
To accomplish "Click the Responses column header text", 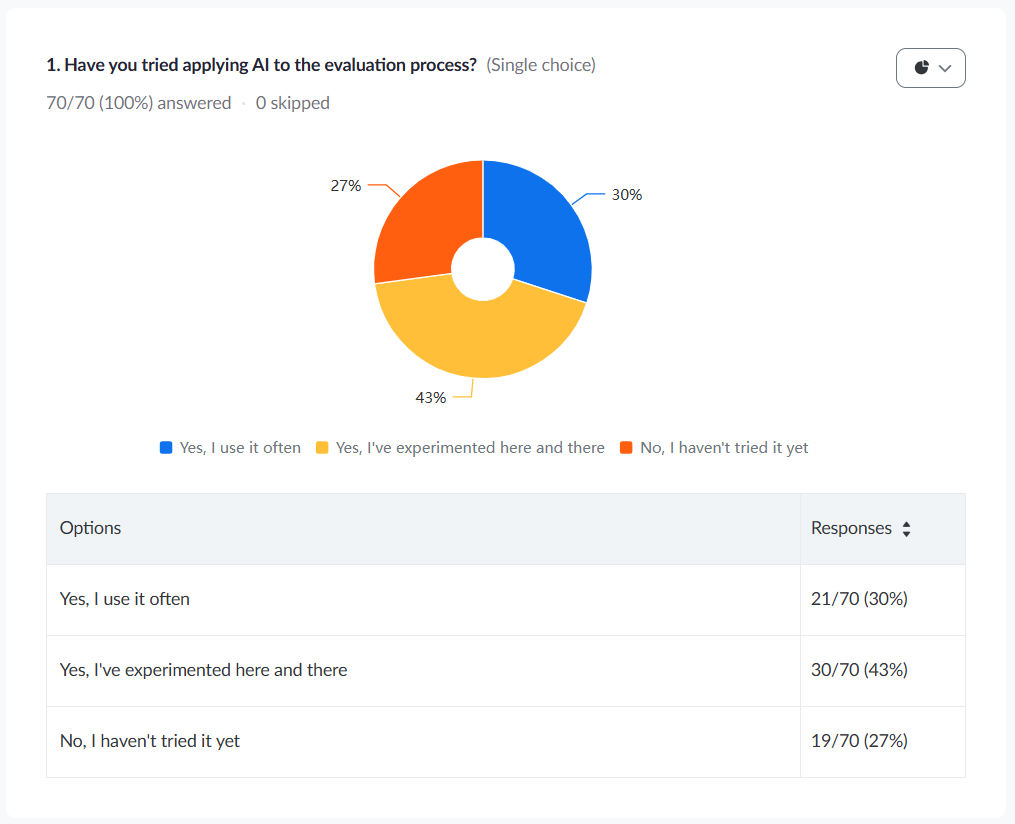I will (851, 528).
